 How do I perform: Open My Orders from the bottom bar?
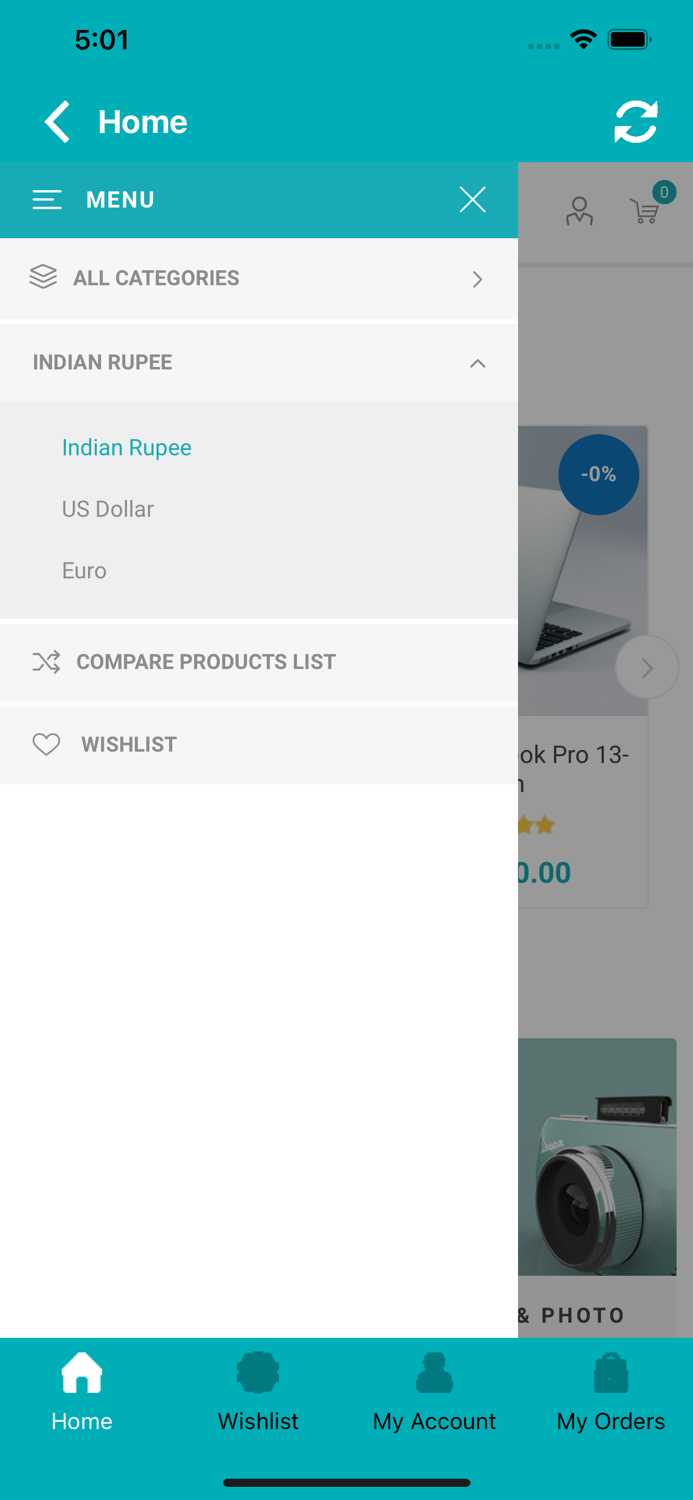pos(610,1393)
